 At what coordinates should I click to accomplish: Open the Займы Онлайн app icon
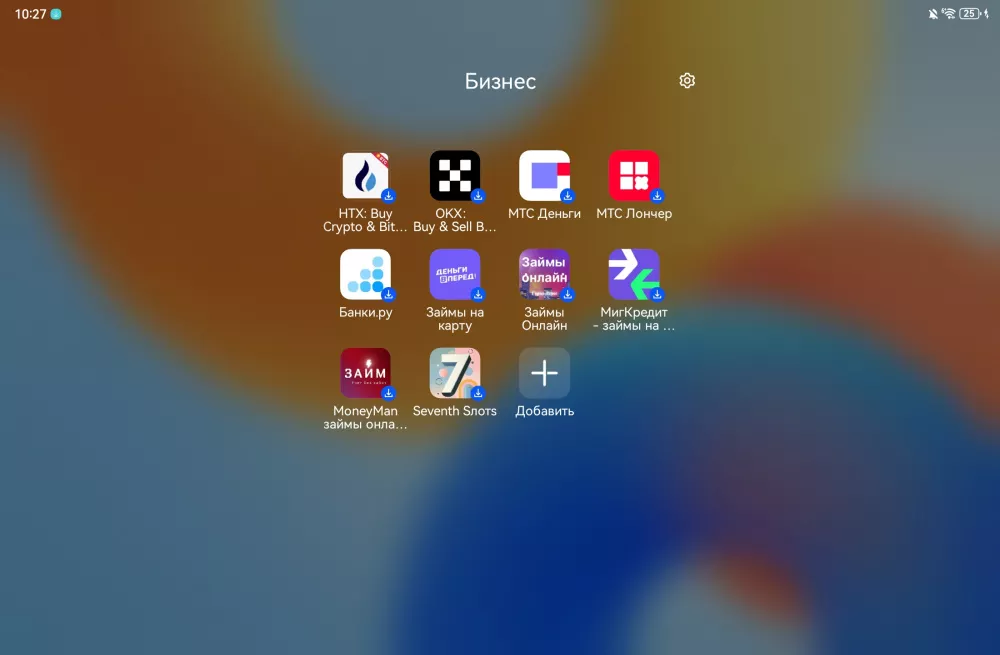click(x=544, y=274)
